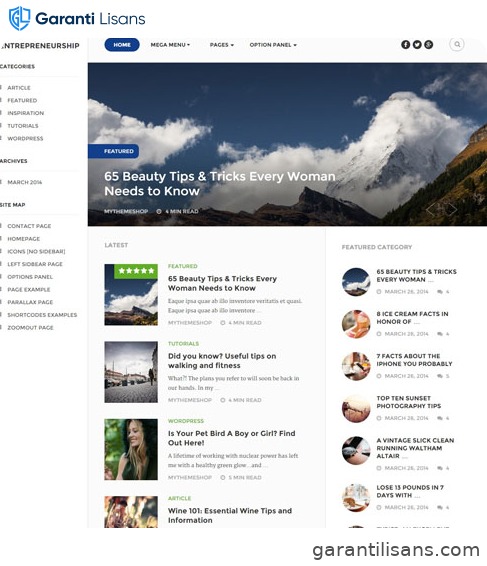Image resolution: width=487 pixels, height=566 pixels.
Task: Click round thumbnail for 7 Facts About iPhone
Action: (356, 366)
